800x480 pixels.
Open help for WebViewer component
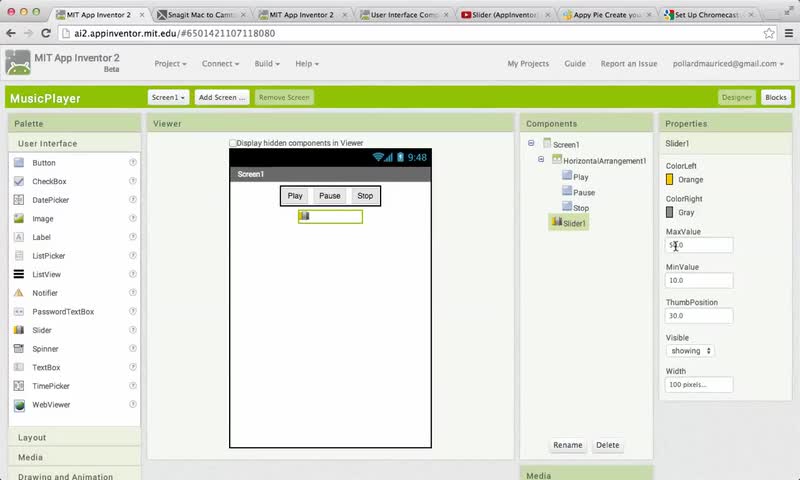133,404
